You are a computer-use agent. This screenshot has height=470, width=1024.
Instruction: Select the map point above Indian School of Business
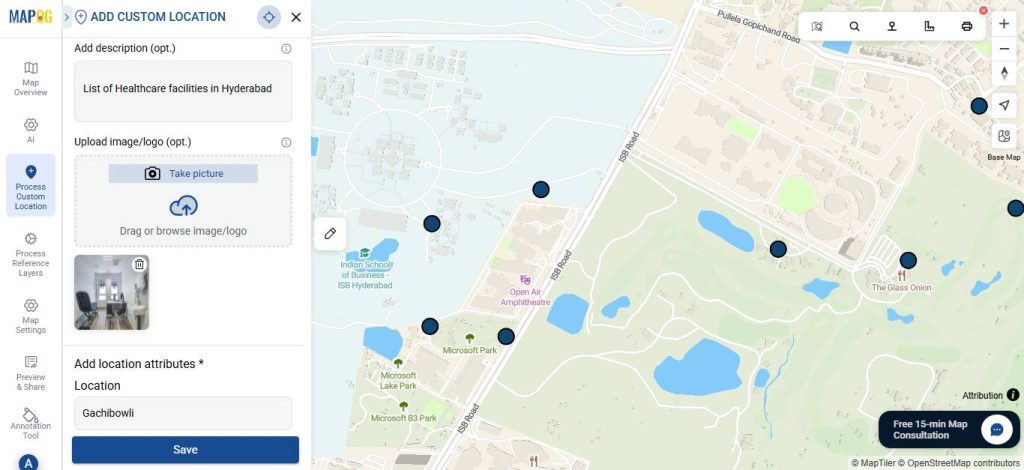tap(432, 224)
